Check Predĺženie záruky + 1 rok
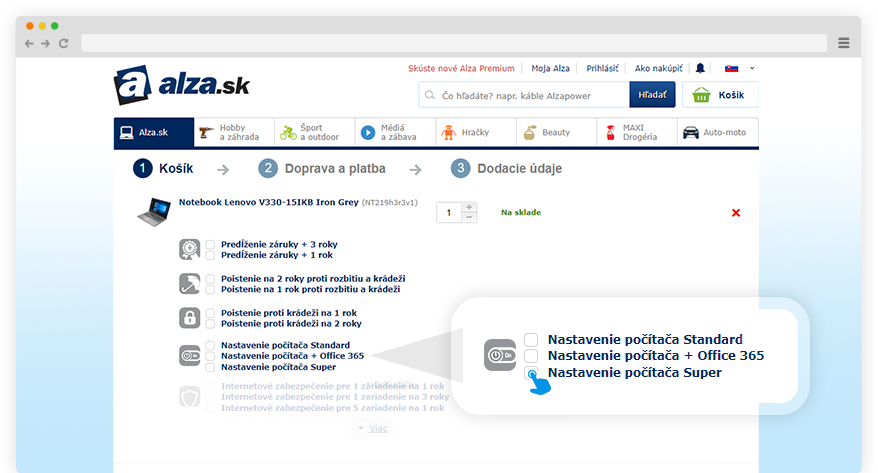This screenshot has height=473, width=878. pos(210,255)
